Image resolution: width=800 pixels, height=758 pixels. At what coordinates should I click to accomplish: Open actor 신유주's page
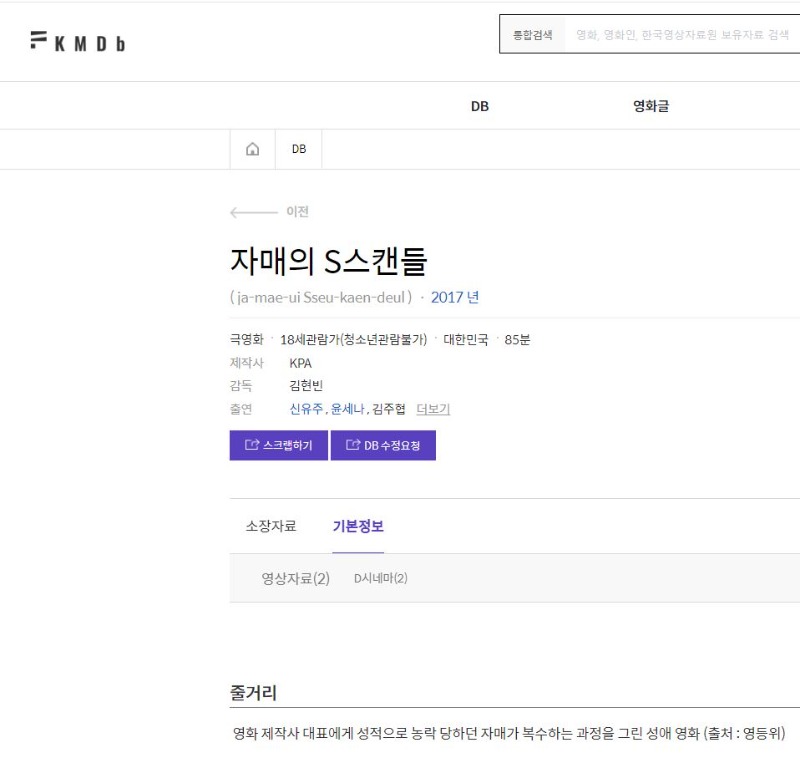tap(306, 409)
